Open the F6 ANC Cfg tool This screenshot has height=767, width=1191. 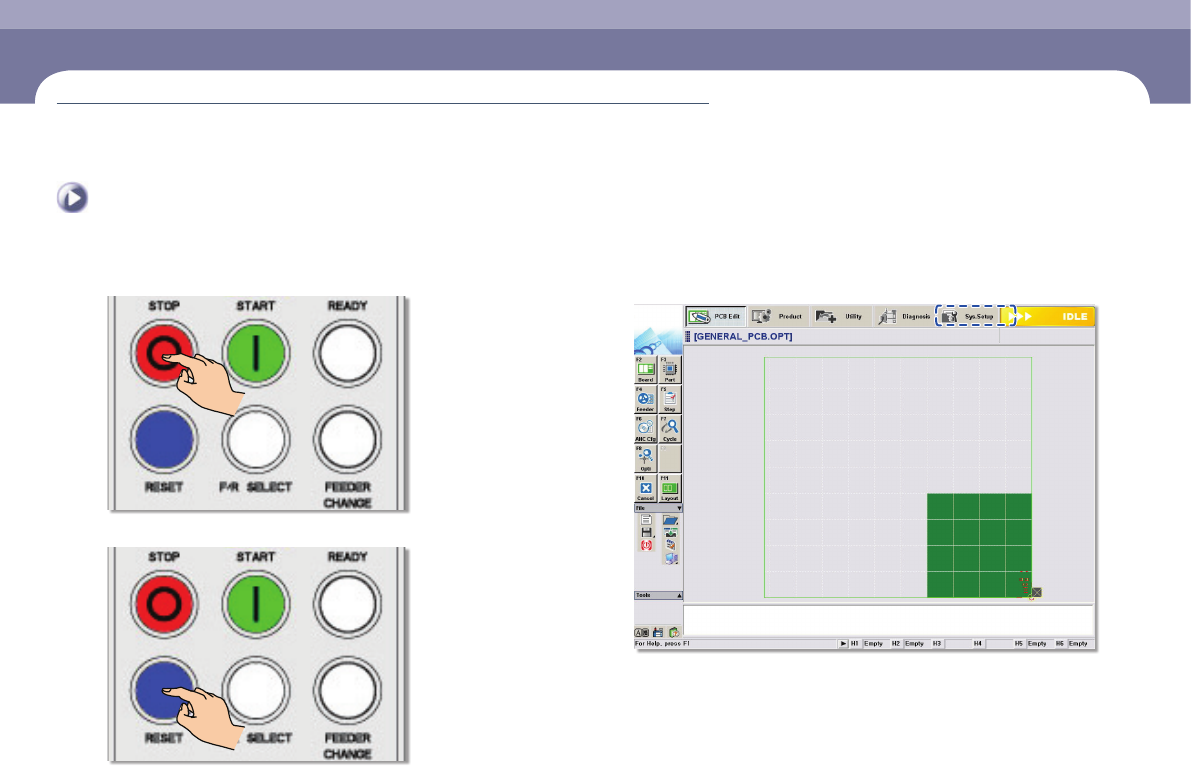(x=646, y=429)
